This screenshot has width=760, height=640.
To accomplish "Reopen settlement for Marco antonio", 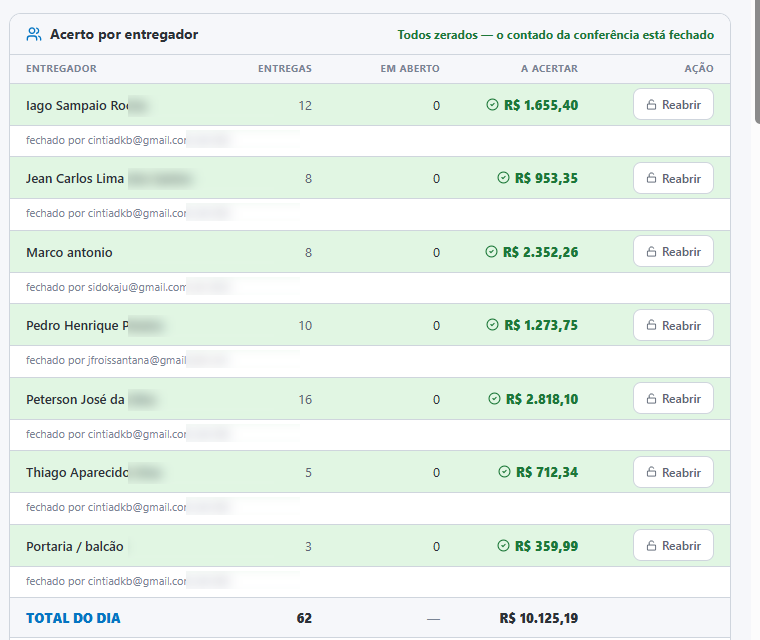I will pyautogui.click(x=673, y=251).
